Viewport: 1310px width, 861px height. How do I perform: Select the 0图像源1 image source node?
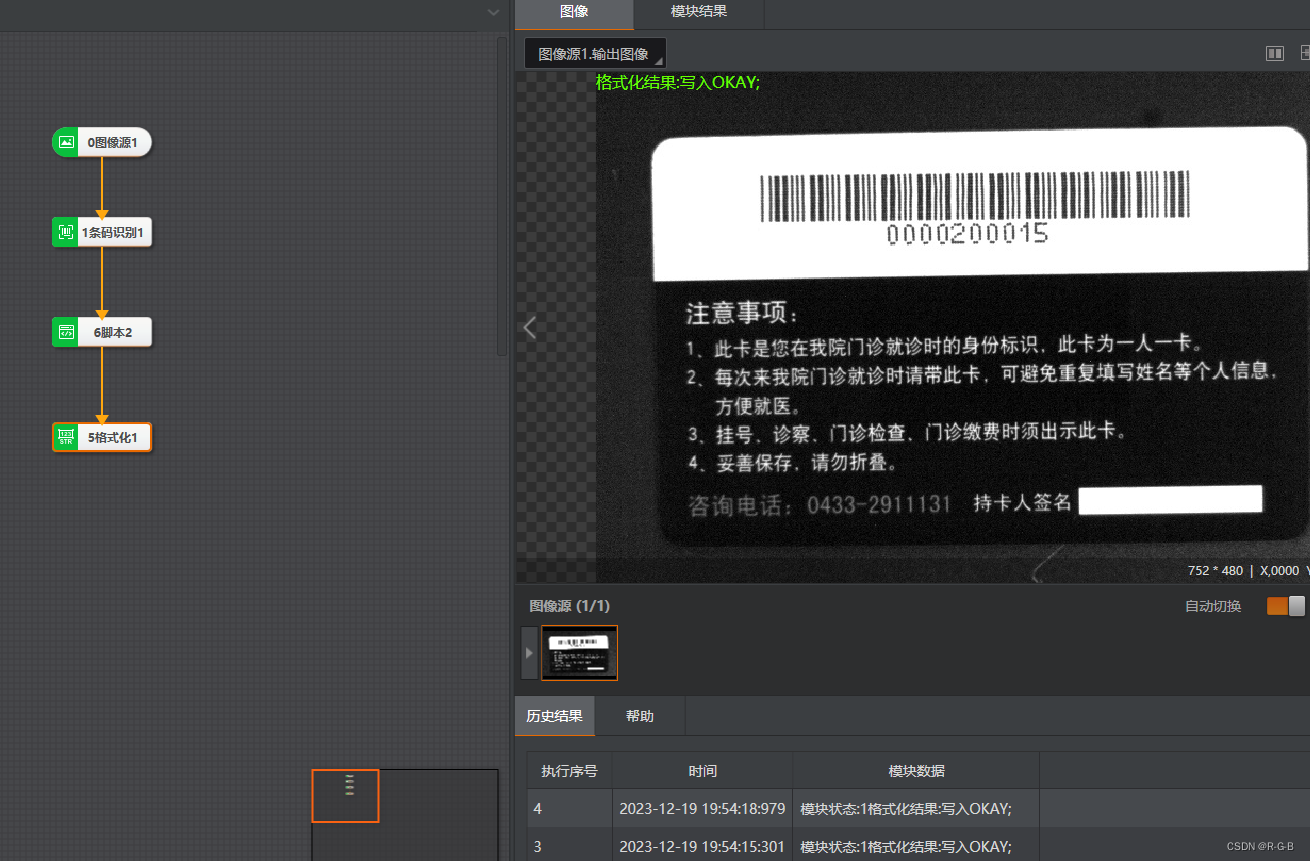101,142
